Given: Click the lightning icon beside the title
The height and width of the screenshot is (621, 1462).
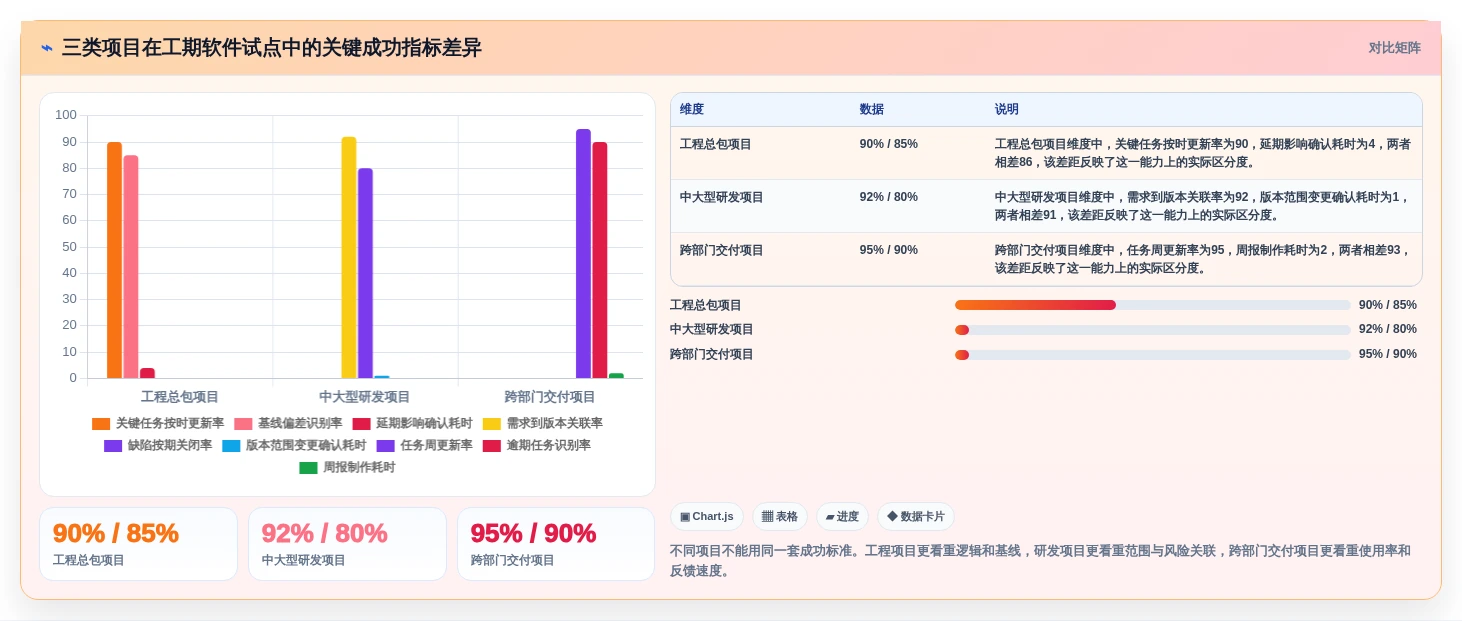Looking at the screenshot, I should pos(47,48).
